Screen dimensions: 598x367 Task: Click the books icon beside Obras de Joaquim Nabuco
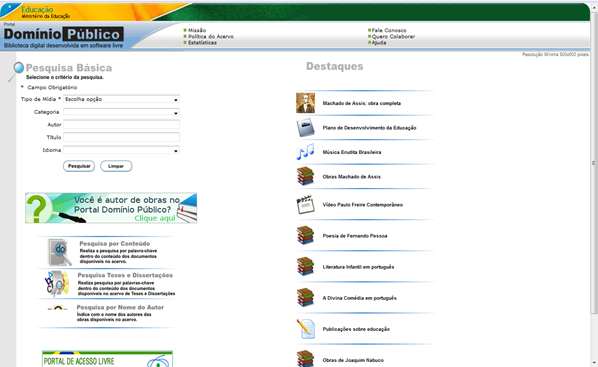(x=305, y=359)
